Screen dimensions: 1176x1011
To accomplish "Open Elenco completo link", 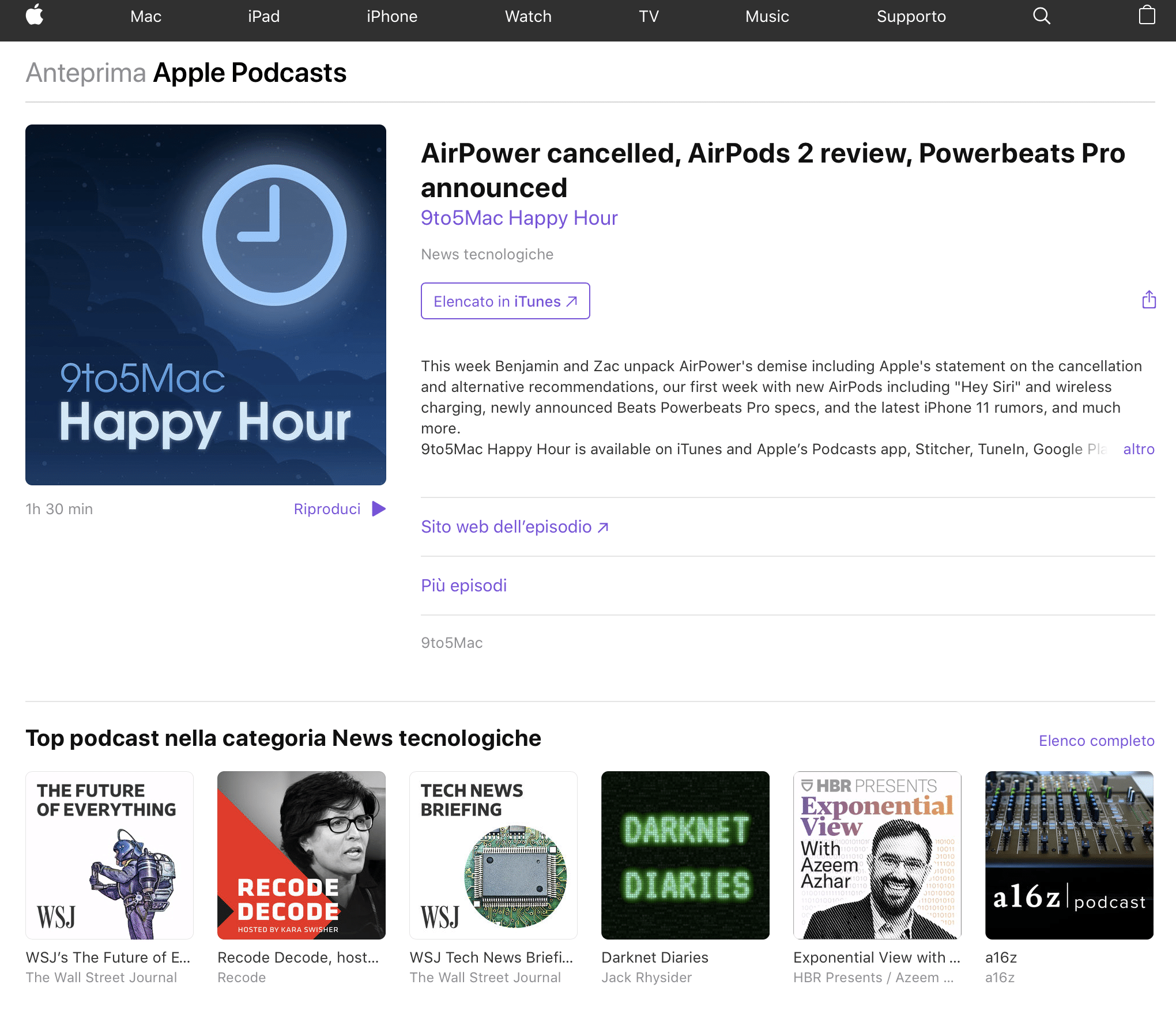I will tap(1096, 741).
